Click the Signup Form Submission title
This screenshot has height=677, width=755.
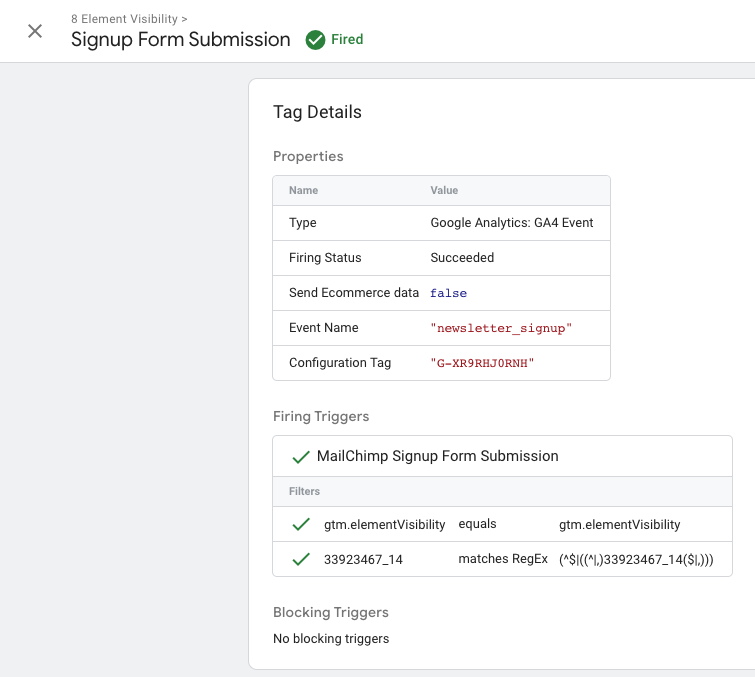point(180,40)
